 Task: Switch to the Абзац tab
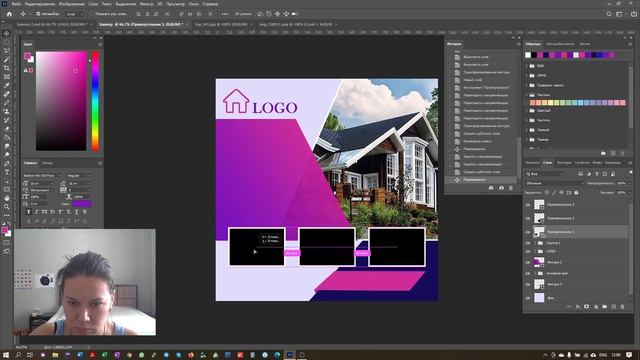click(x=48, y=163)
